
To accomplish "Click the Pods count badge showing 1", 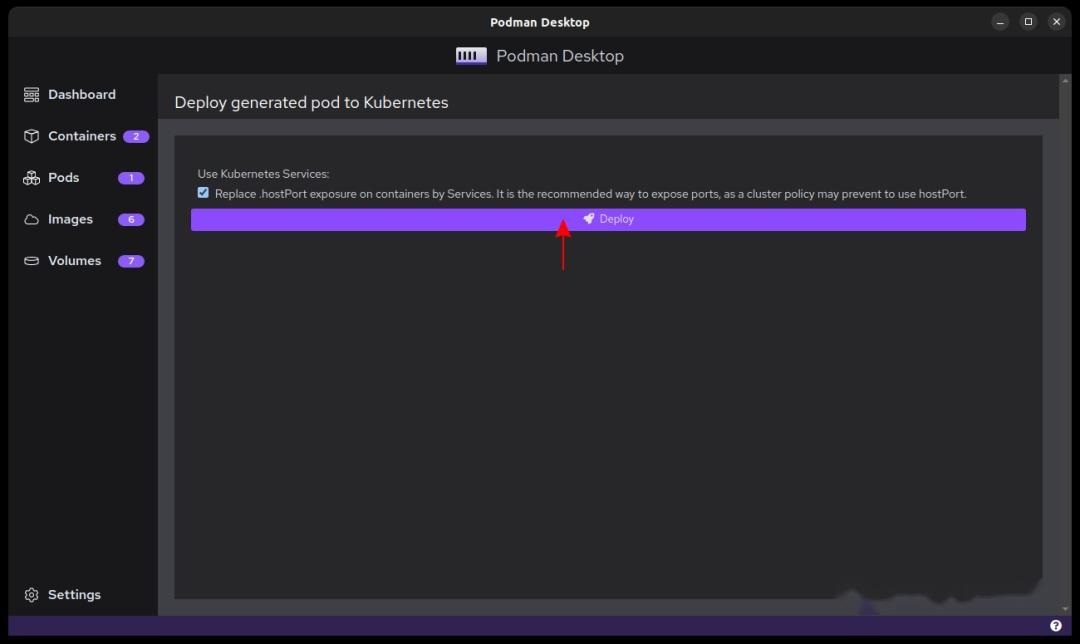I will coord(131,177).
